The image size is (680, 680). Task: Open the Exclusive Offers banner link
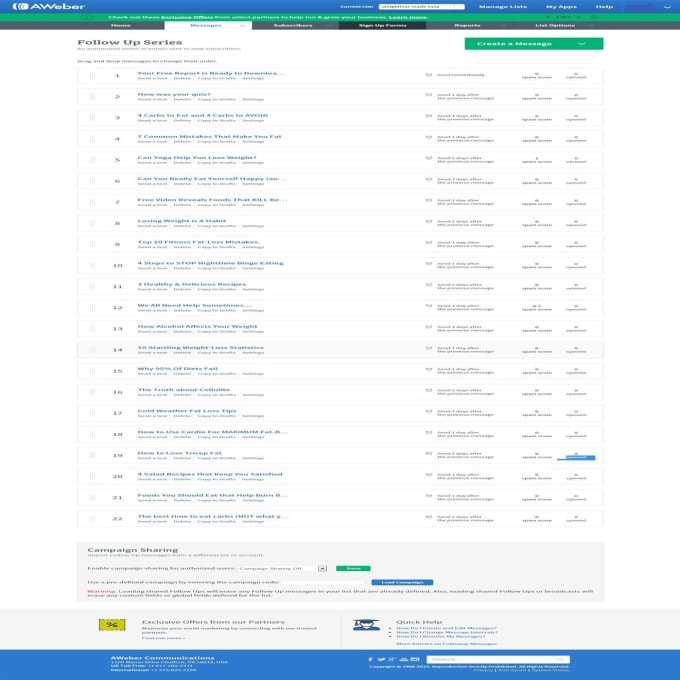[x=187, y=17]
